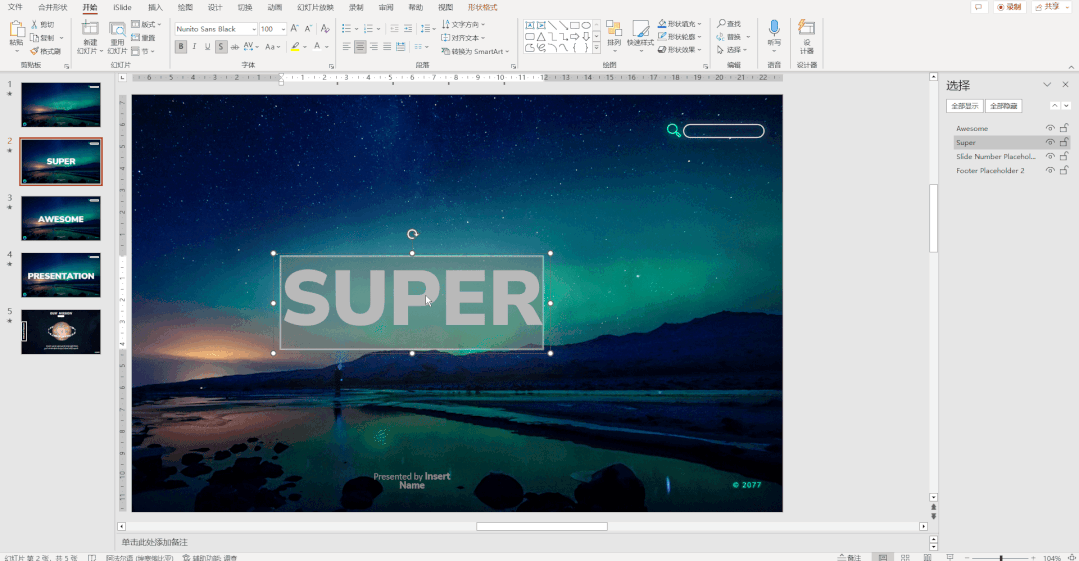Click the 全部隐藏 (Hide All) button

pyautogui.click(x=1003, y=106)
